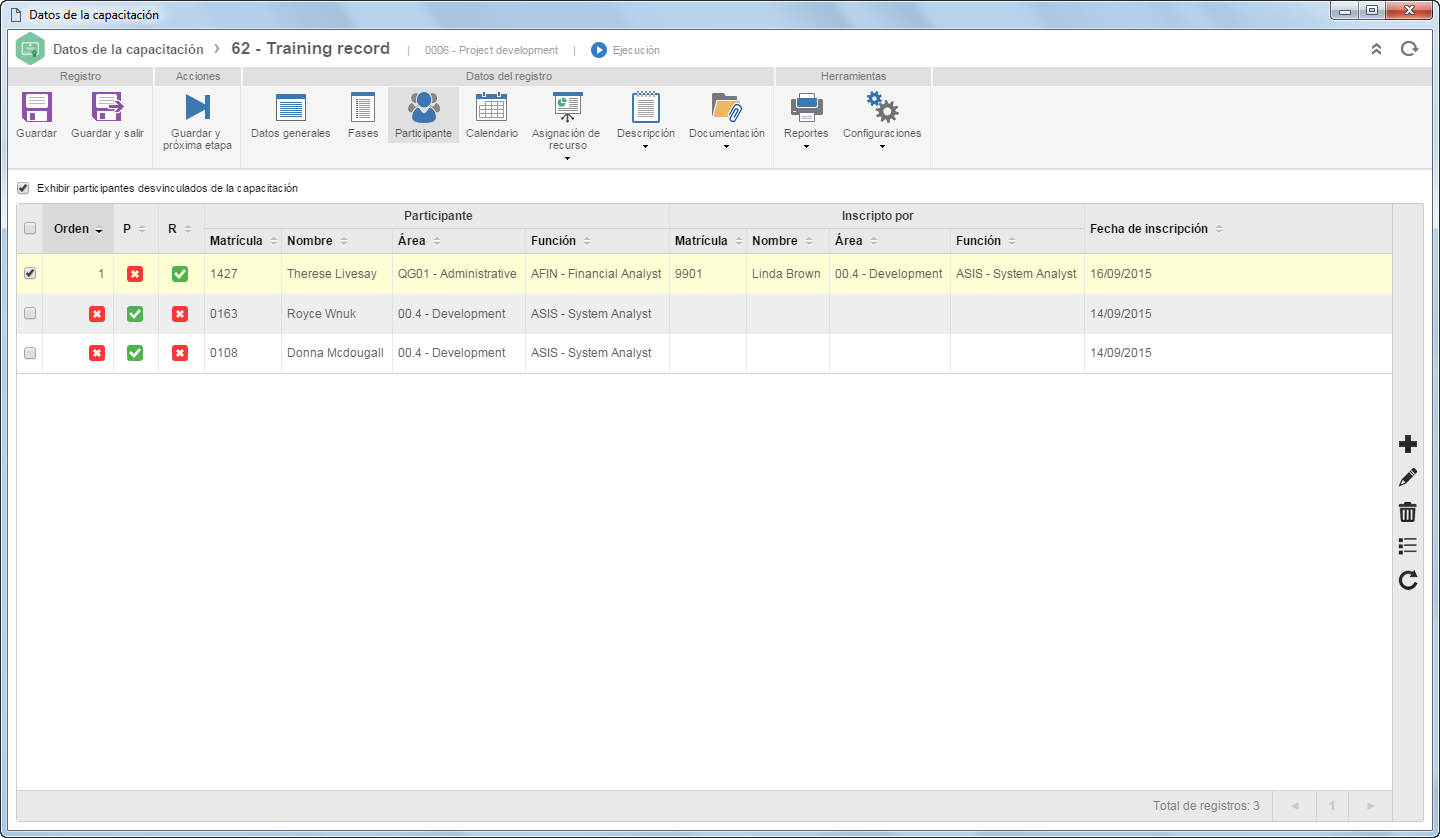The image size is (1440, 838).
Task: Go to the next page arrow
Action: click(1370, 806)
